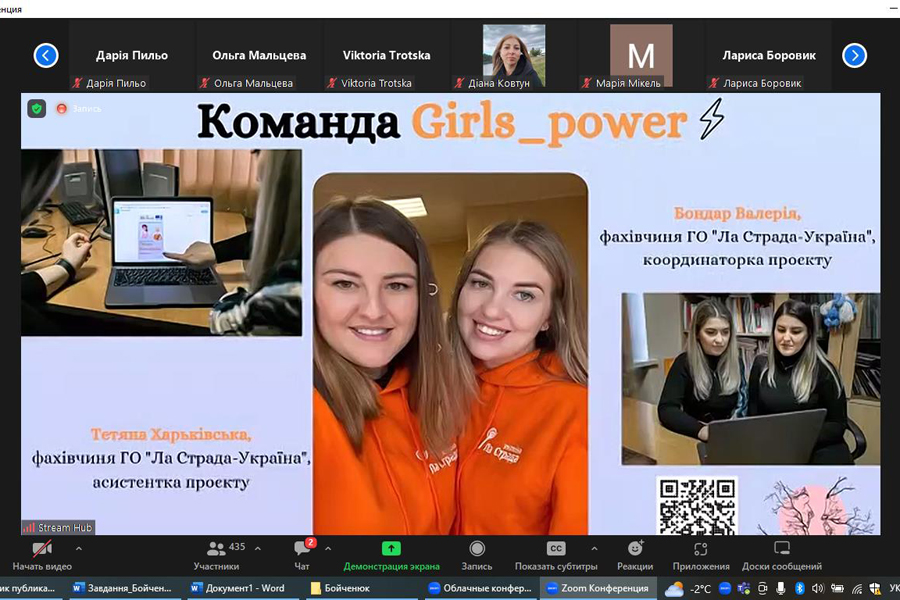Open Windows Security tray icon
The height and width of the screenshot is (600, 900).
click(x=875, y=589)
